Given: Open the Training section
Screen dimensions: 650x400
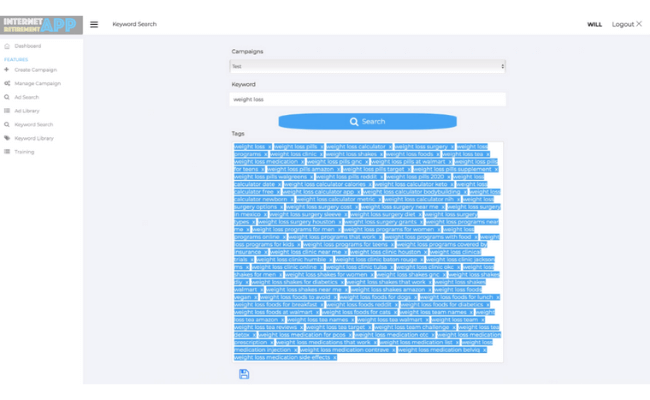Looking at the screenshot, I should click(x=24, y=152).
